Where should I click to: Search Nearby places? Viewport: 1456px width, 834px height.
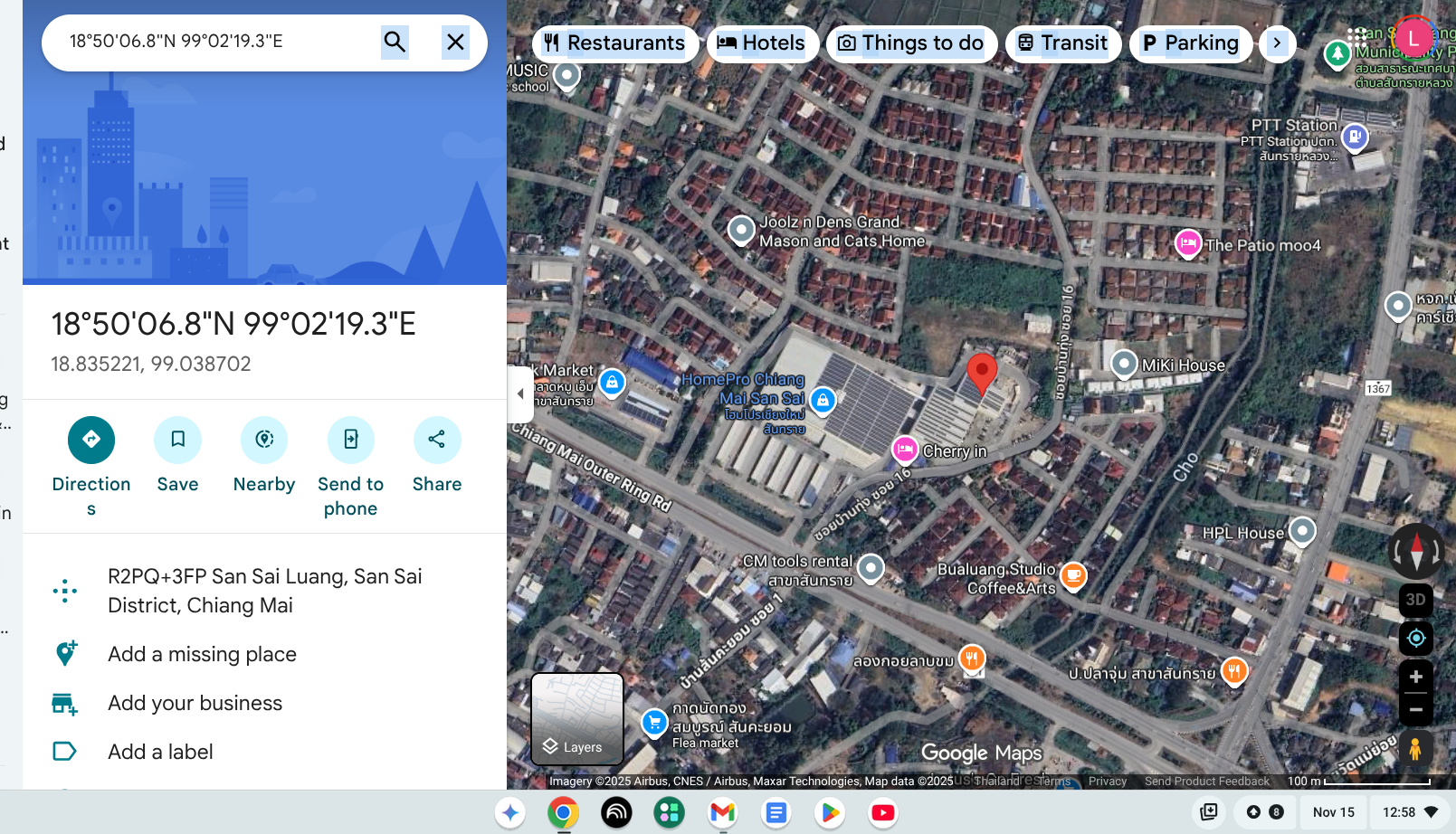[264, 441]
